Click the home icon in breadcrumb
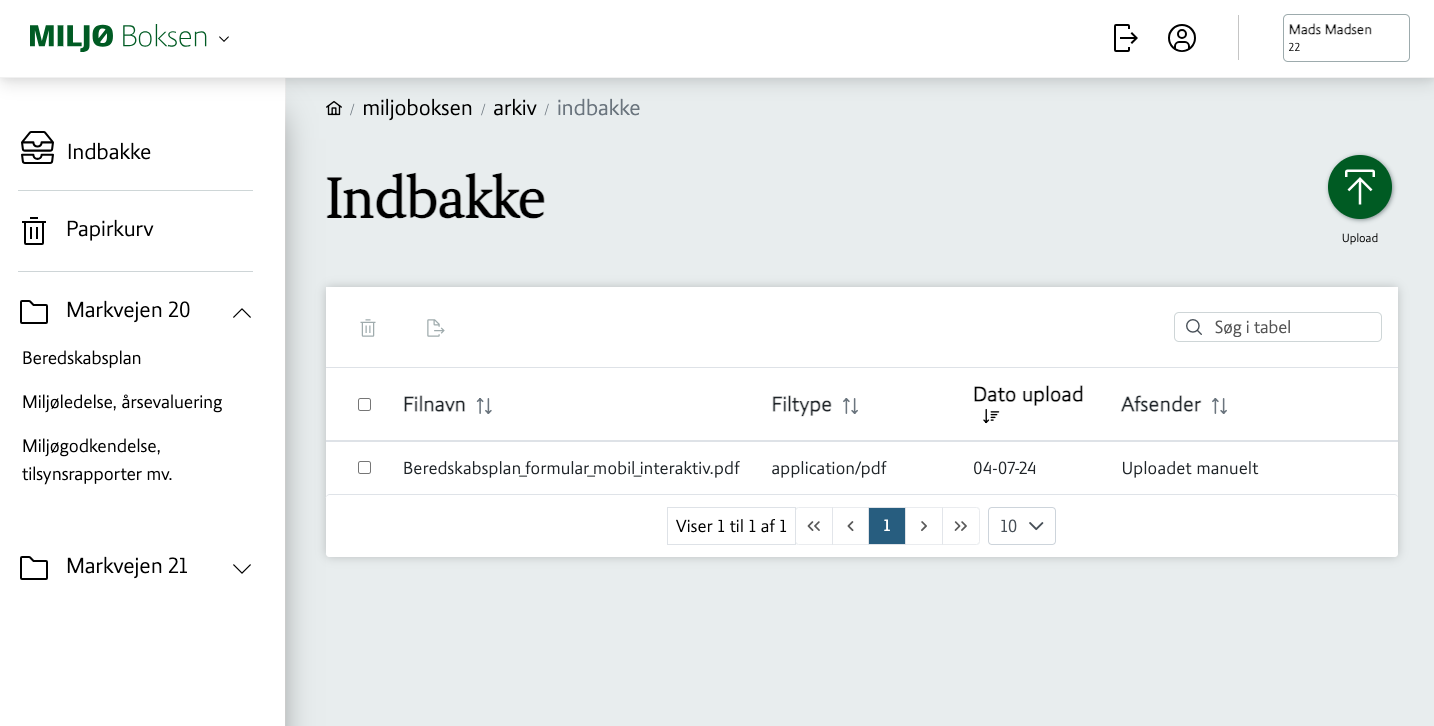1434x726 pixels. click(x=334, y=108)
